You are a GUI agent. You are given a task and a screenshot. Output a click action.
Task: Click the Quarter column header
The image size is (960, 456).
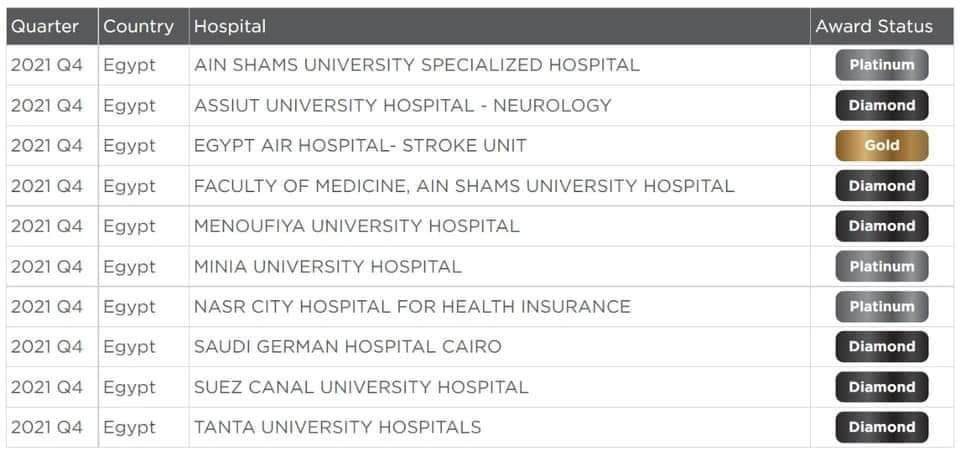click(45, 26)
